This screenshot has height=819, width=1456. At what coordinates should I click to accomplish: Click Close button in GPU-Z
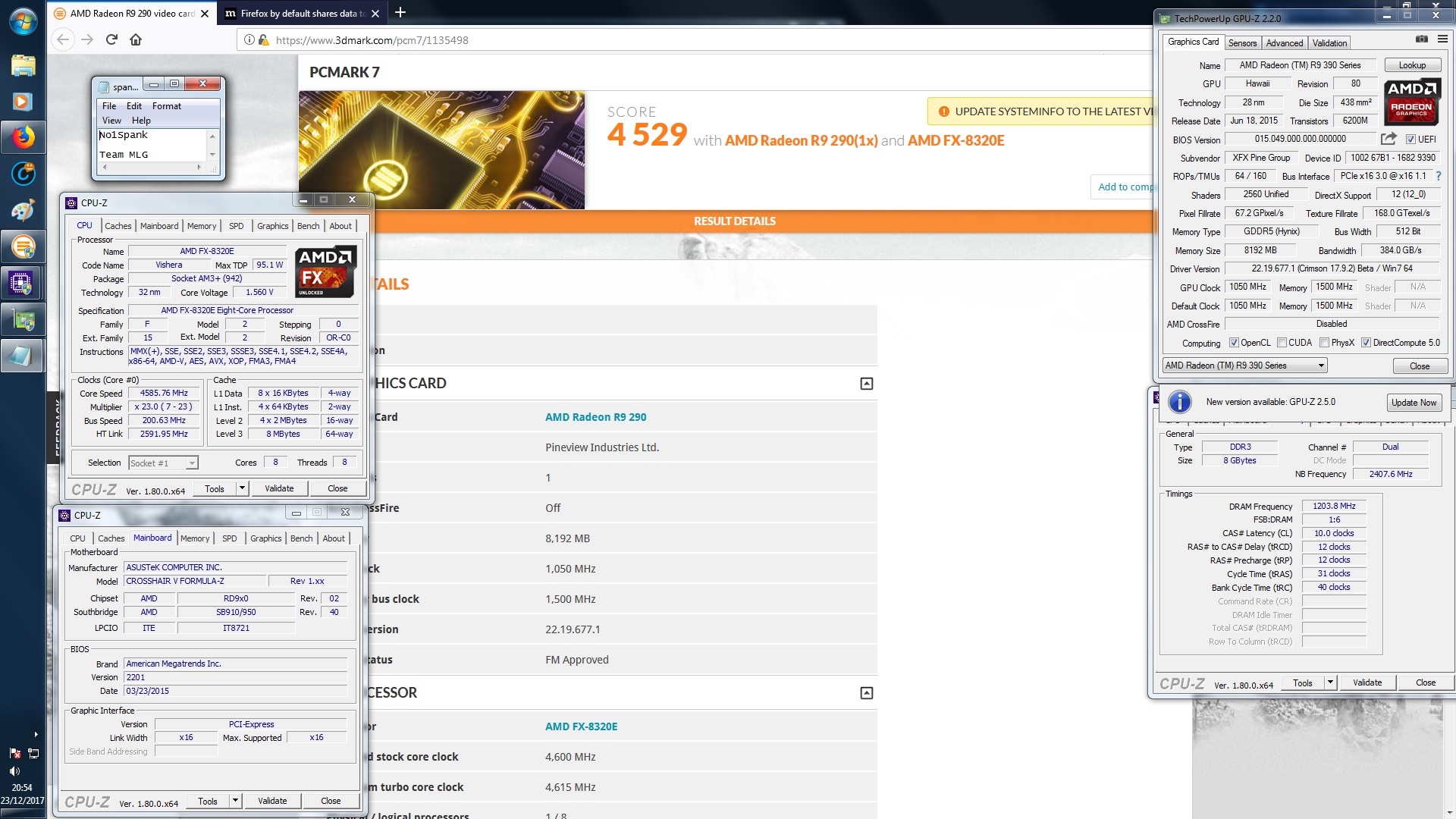coord(1420,366)
